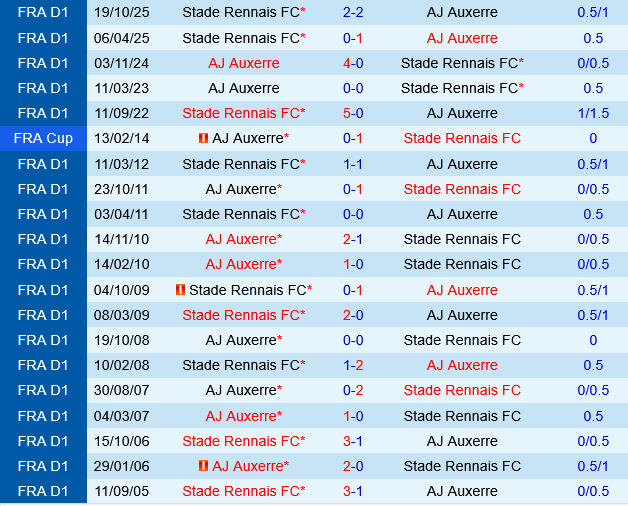Select the FRA Cup league label
Image resolution: width=628 pixels, height=506 pixels.
[43, 138]
